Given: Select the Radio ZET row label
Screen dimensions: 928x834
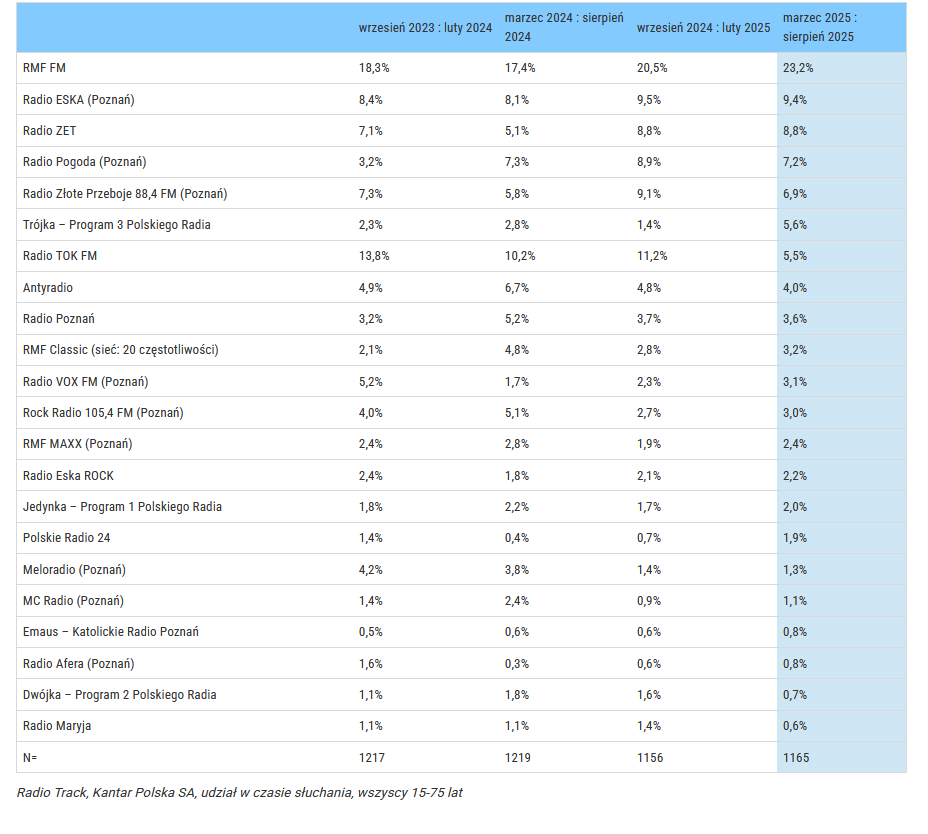Looking at the screenshot, I should pos(50,131).
